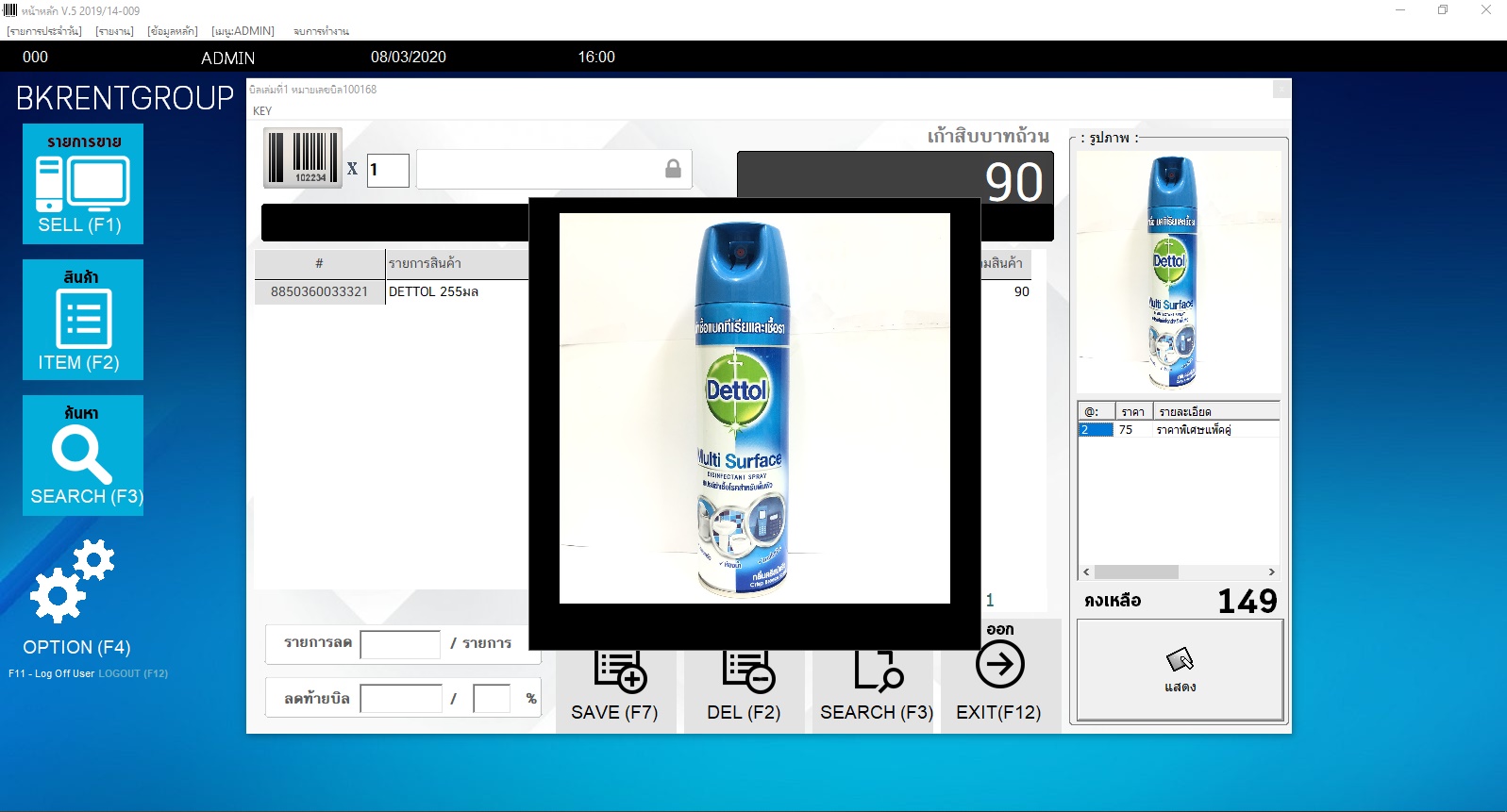1507x812 pixels.
Task: Open the SEARCH (F3) sidebar tile
Action: 83,456
